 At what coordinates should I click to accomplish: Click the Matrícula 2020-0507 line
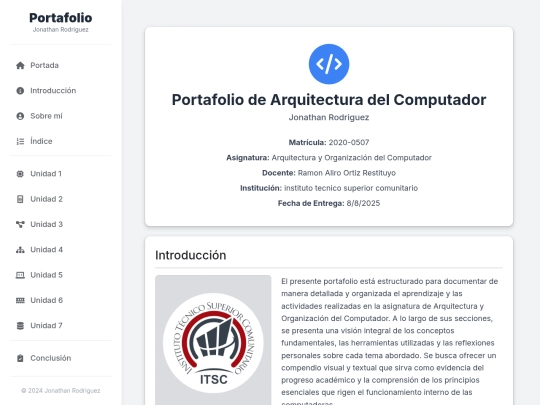click(x=329, y=143)
